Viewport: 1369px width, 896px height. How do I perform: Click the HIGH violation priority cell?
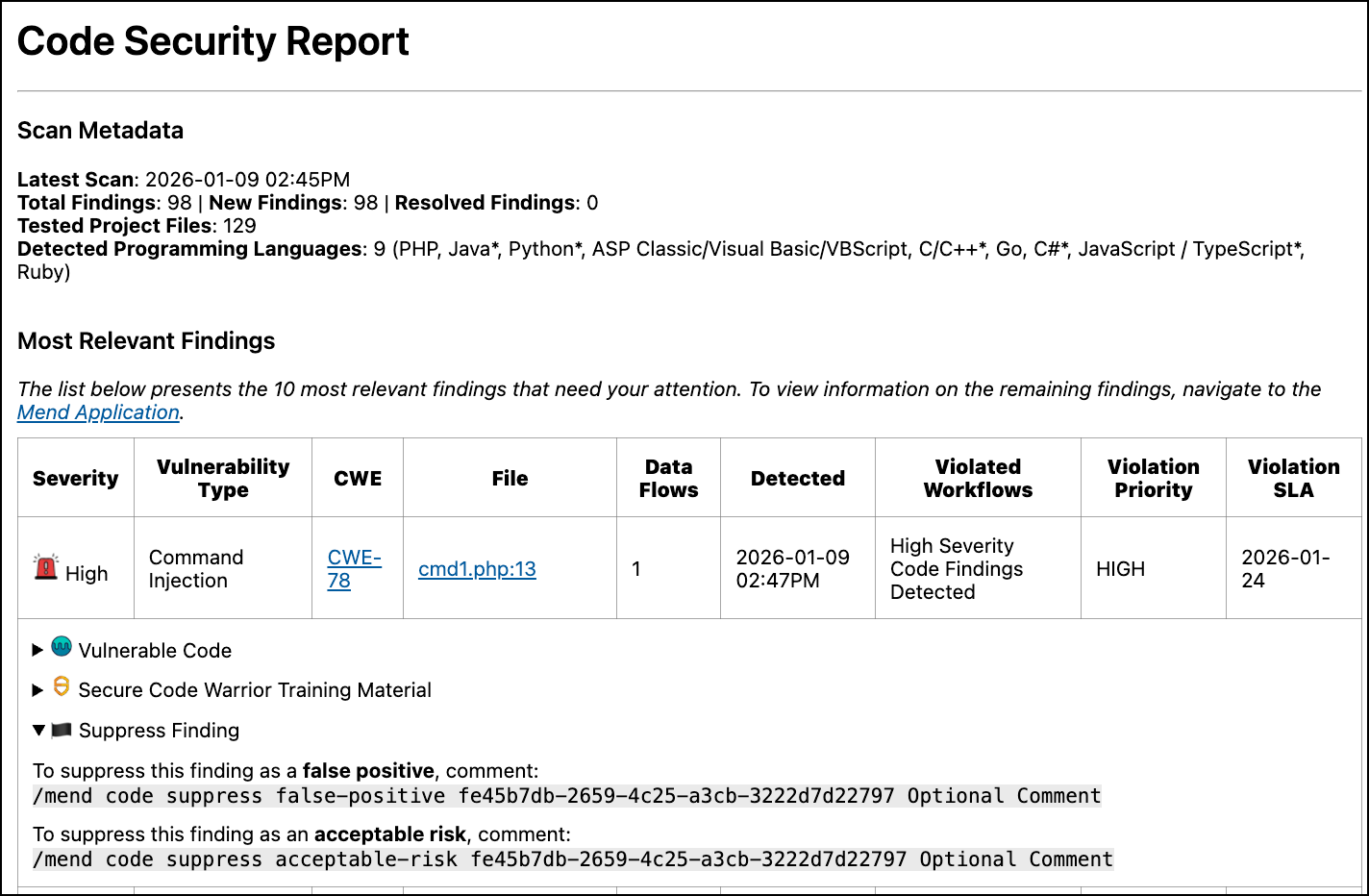tap(1120, 569)
